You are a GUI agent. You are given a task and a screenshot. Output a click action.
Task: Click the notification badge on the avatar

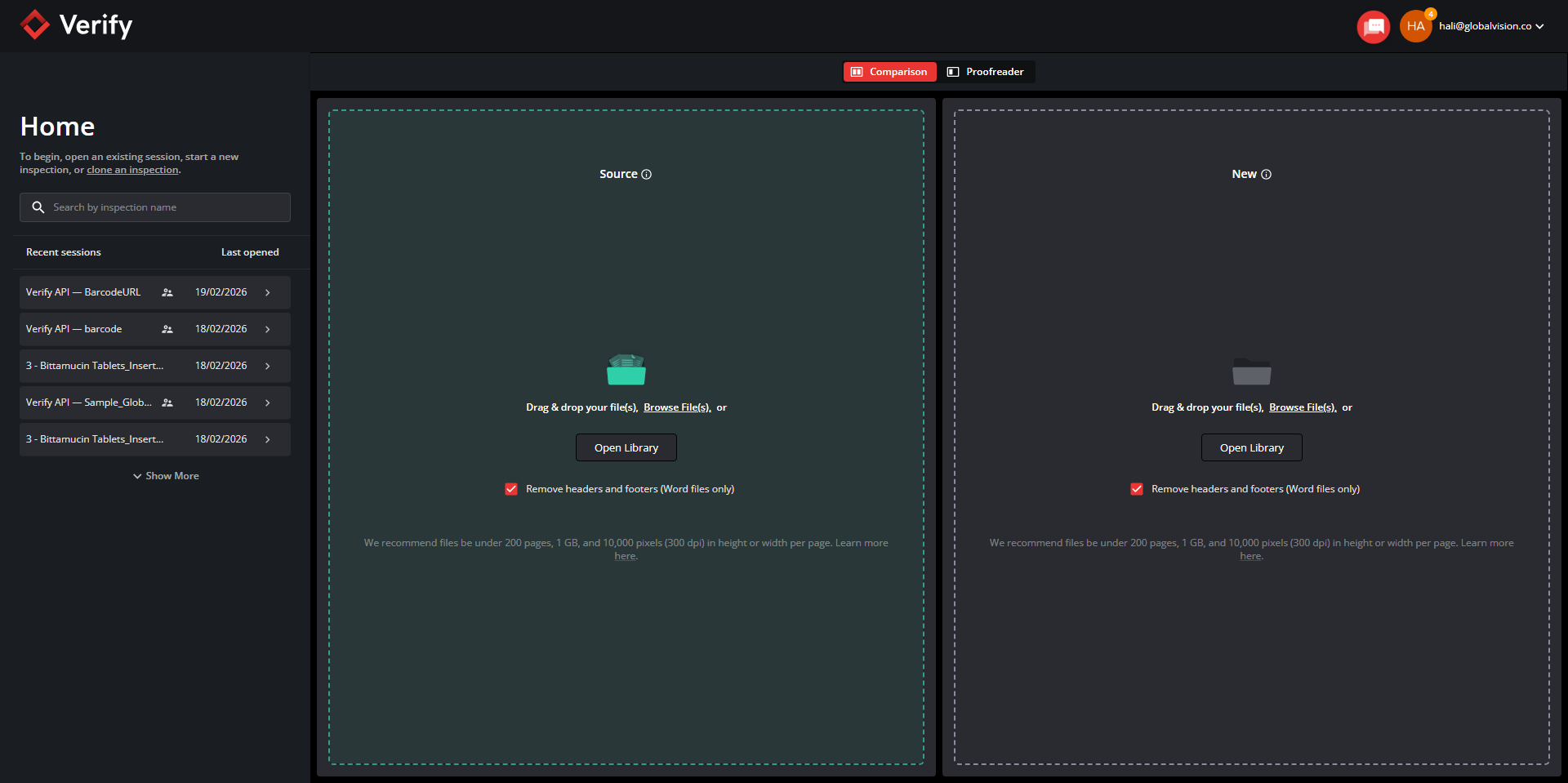pos(1431,14)
